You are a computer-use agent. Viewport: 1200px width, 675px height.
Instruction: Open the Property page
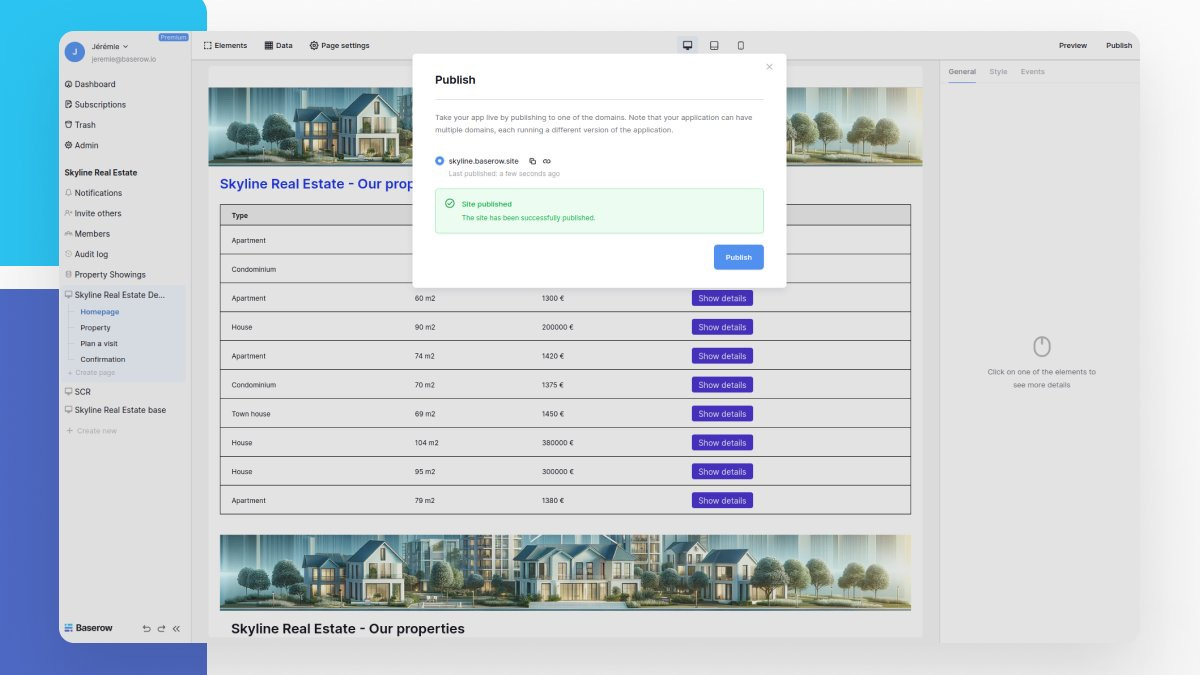tap(95, 328)
